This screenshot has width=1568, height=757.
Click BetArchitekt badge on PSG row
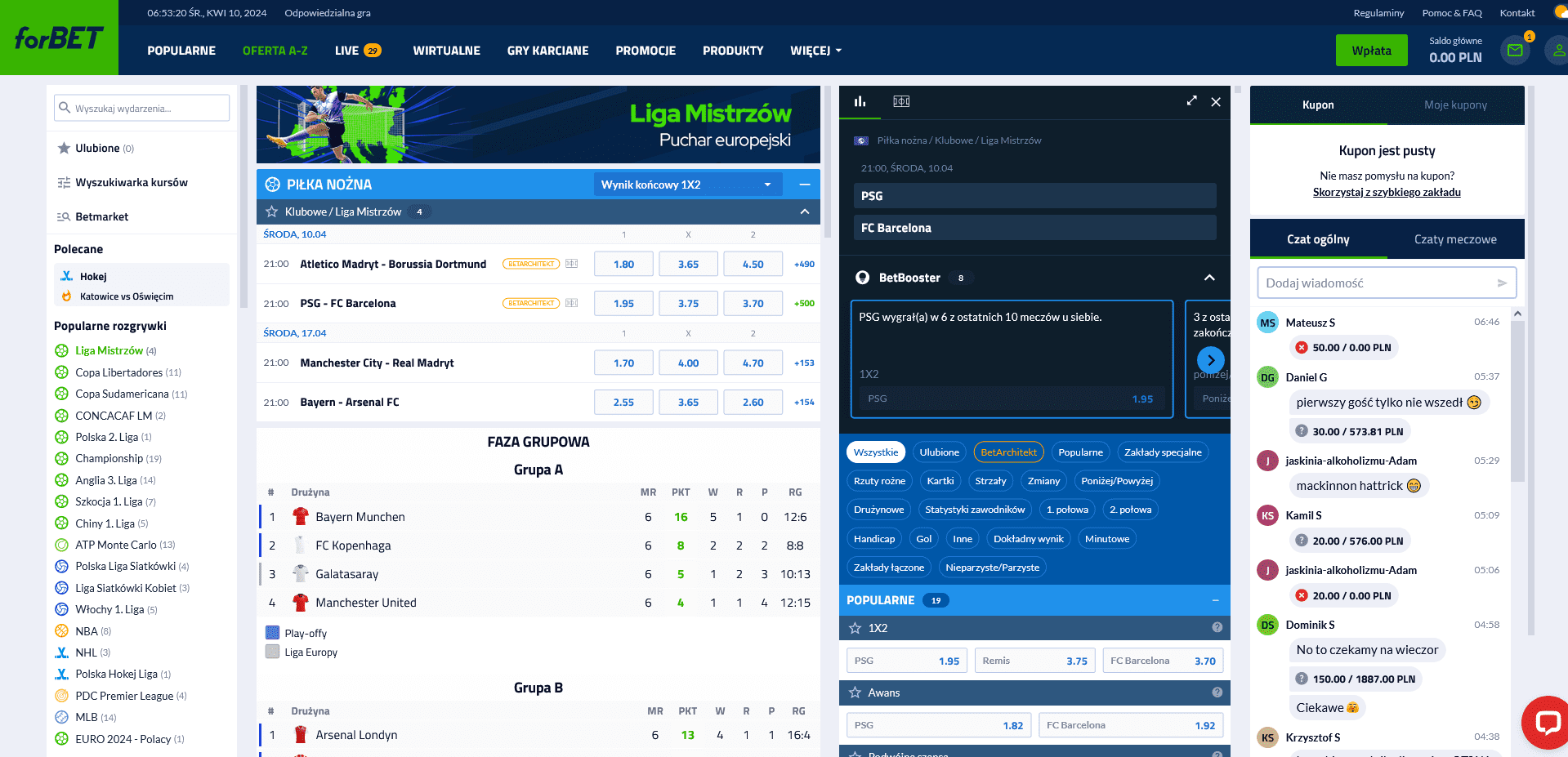click(531, 303)
